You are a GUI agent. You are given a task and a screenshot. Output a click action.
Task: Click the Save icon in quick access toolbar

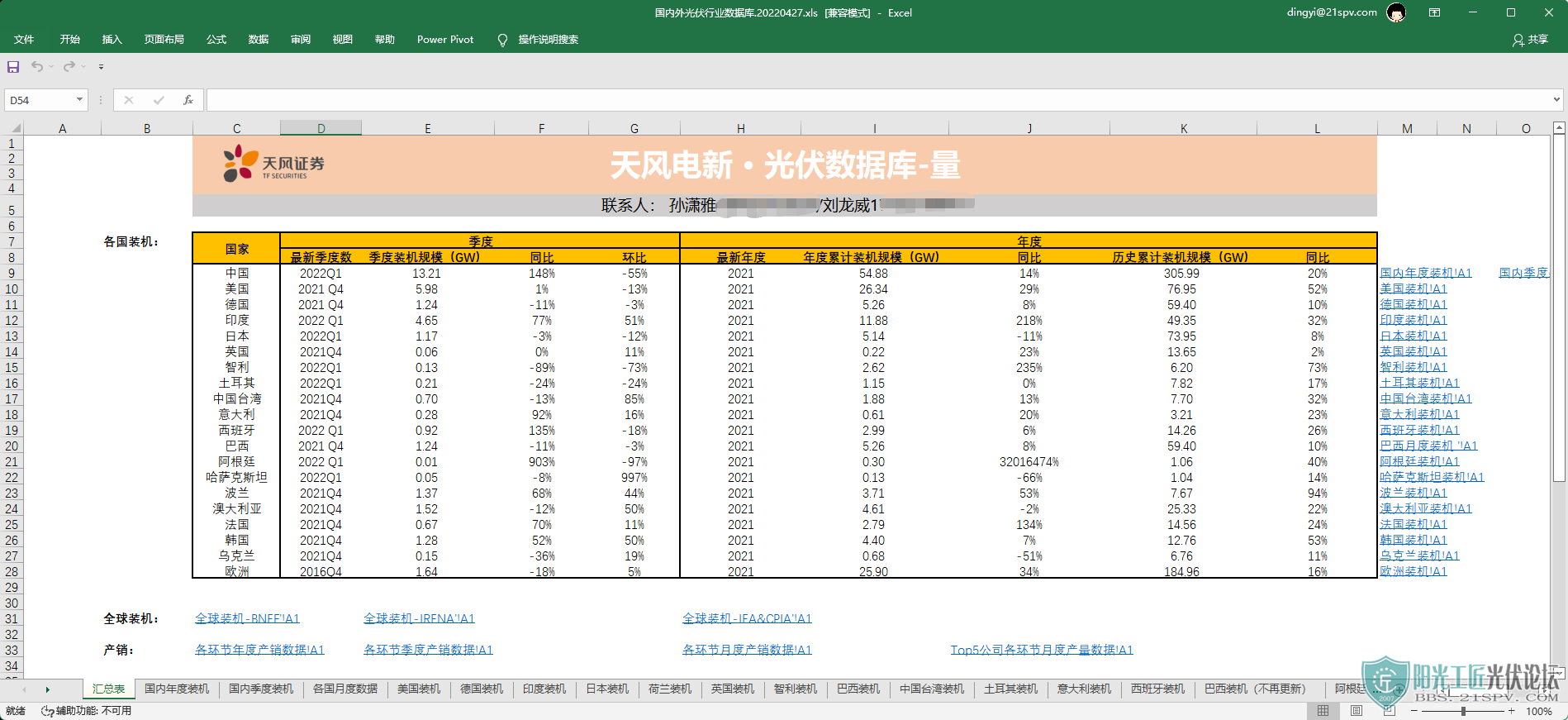[x=13, y=66]
